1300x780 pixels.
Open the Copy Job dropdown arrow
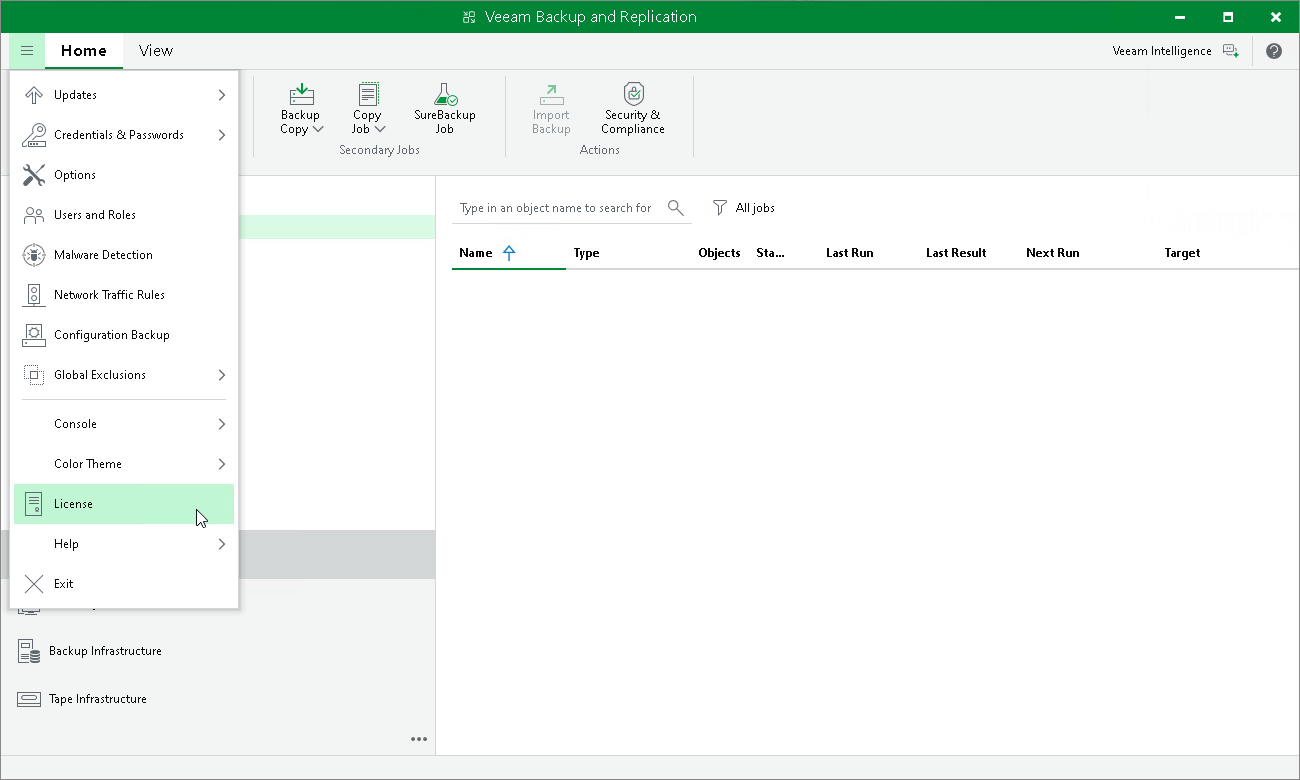pyautogui.click(x=380, y=129)
